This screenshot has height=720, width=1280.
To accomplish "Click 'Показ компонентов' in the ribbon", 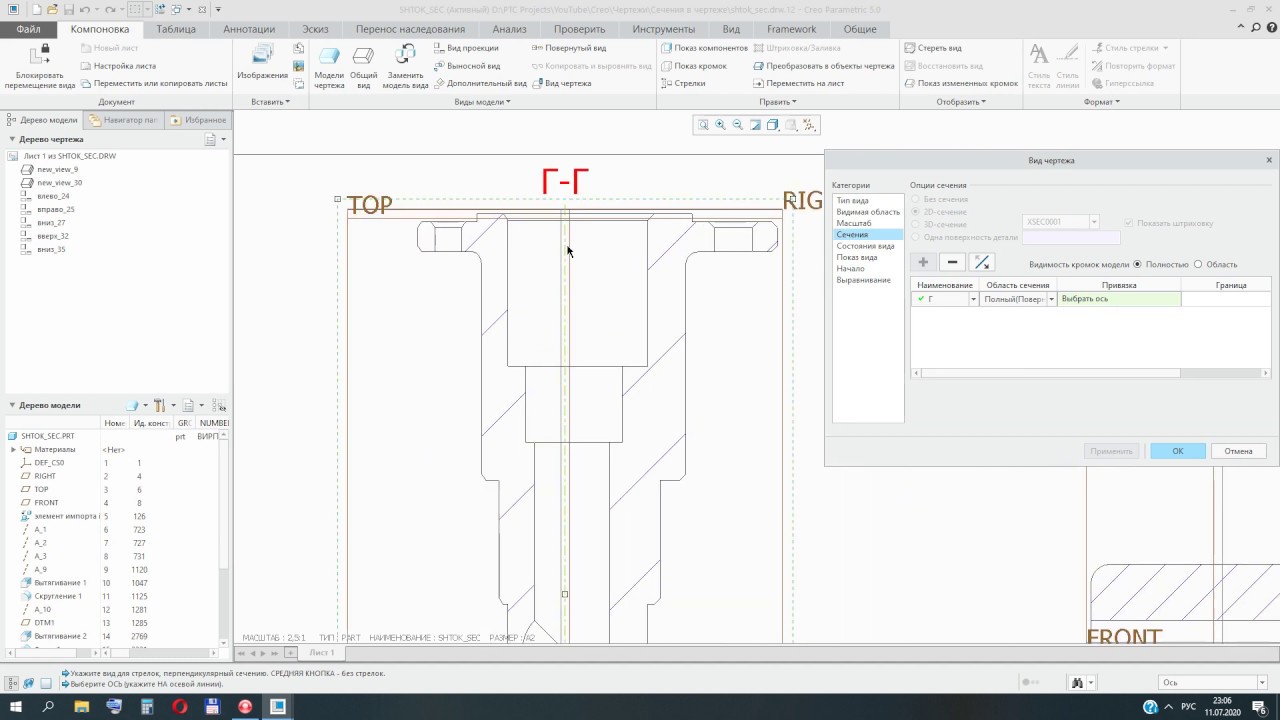I will pyautogui.click(x=704, y=48).
